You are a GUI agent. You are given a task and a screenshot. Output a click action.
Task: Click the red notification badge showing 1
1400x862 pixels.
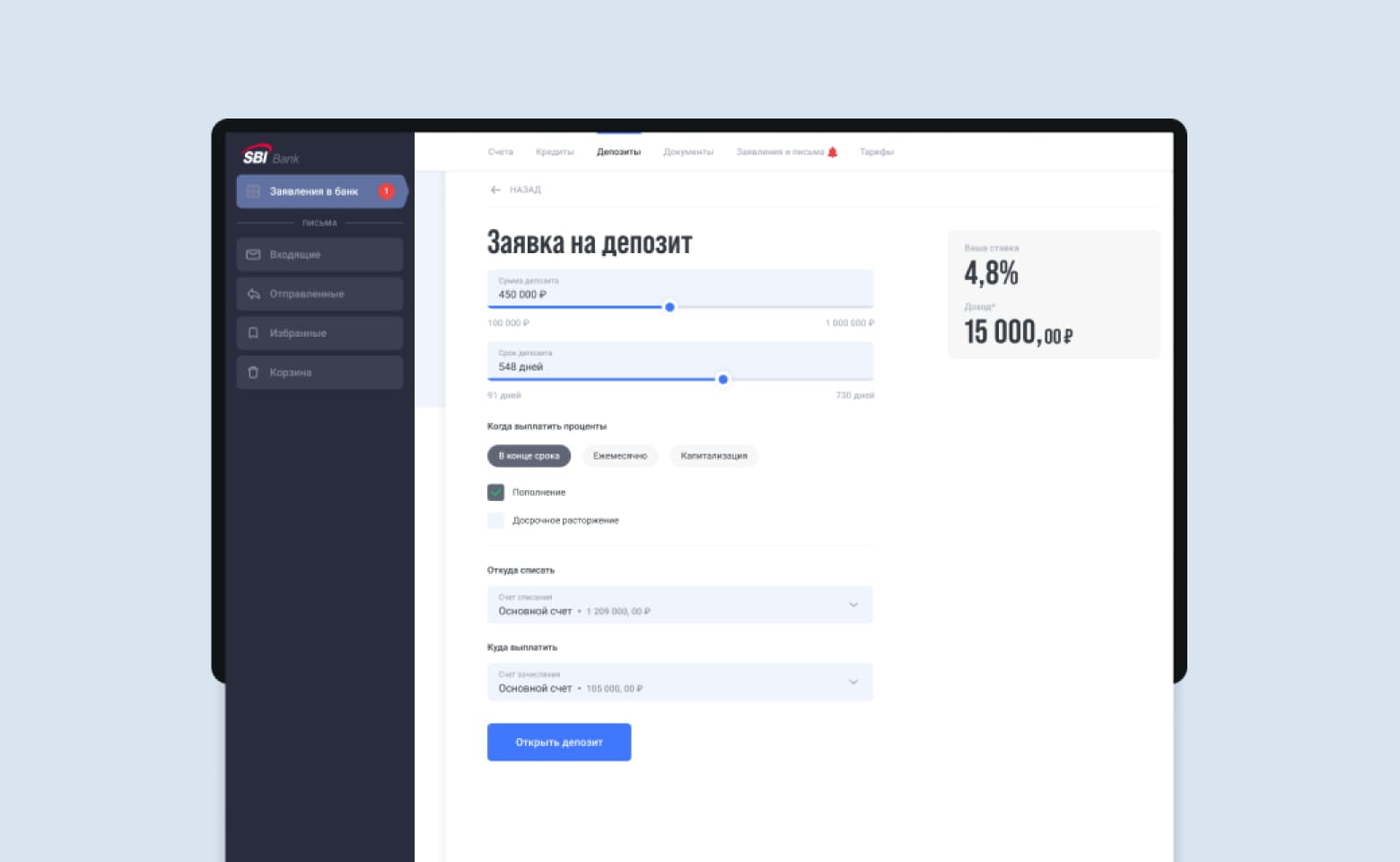(x=386, y=191)
